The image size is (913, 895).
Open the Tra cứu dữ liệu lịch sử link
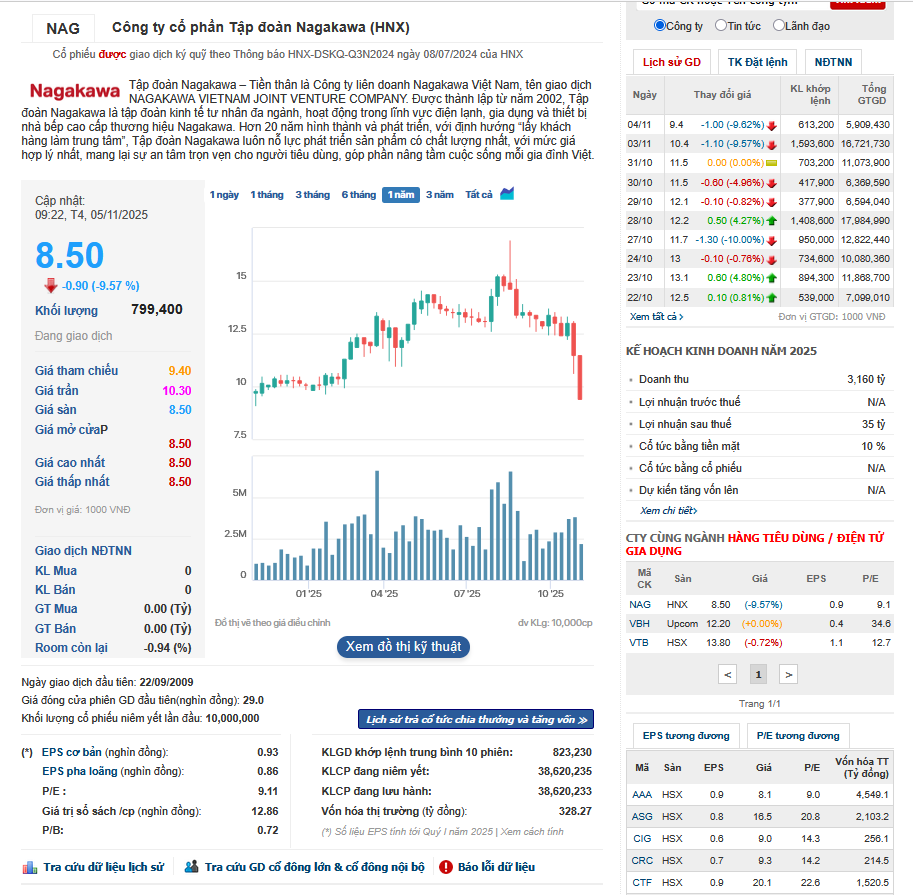click(104, 867)
